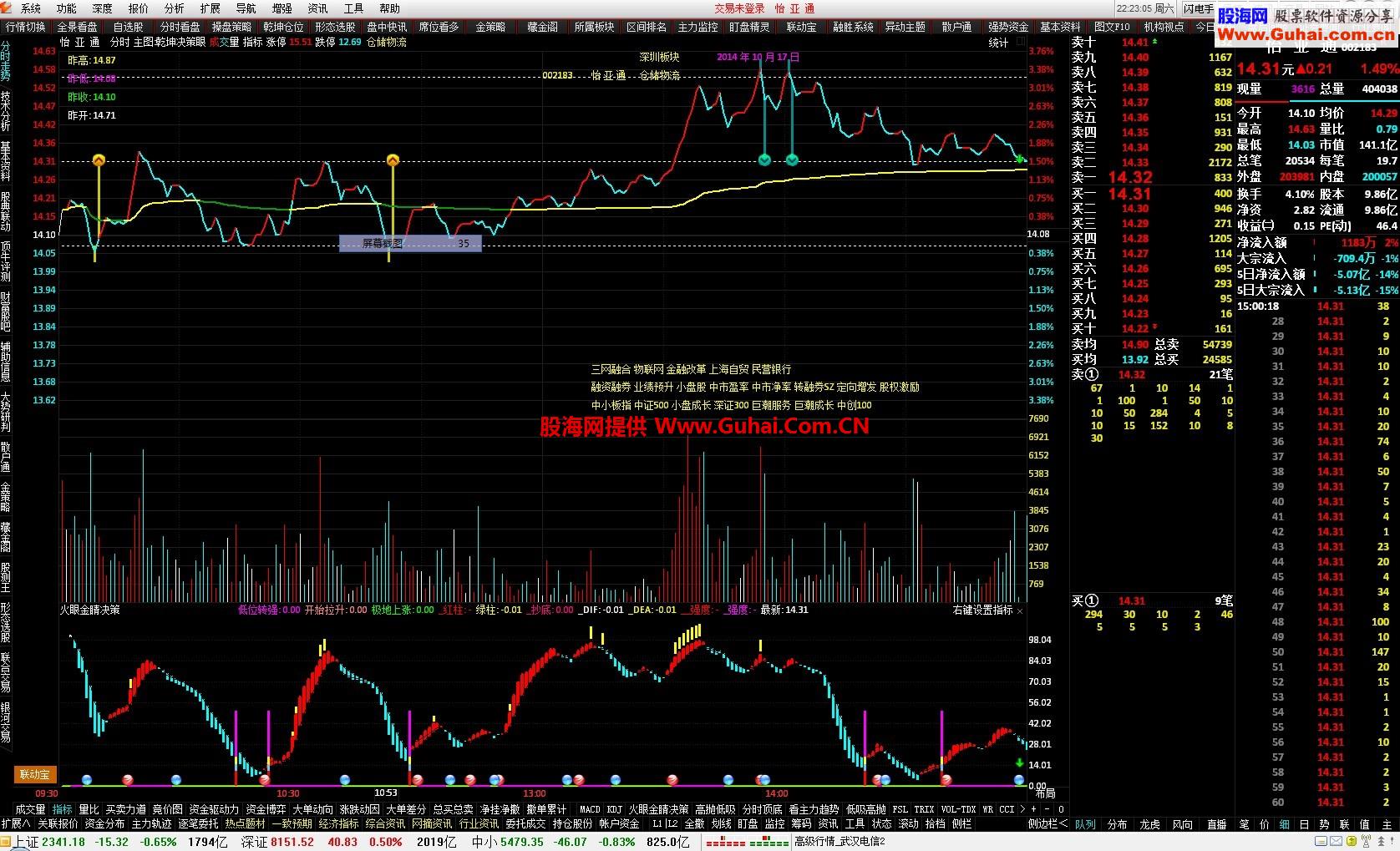Click the 侧栏 side panel toggle
The width and height of the screenshot is (1400, 851).
tap(961, 823)
